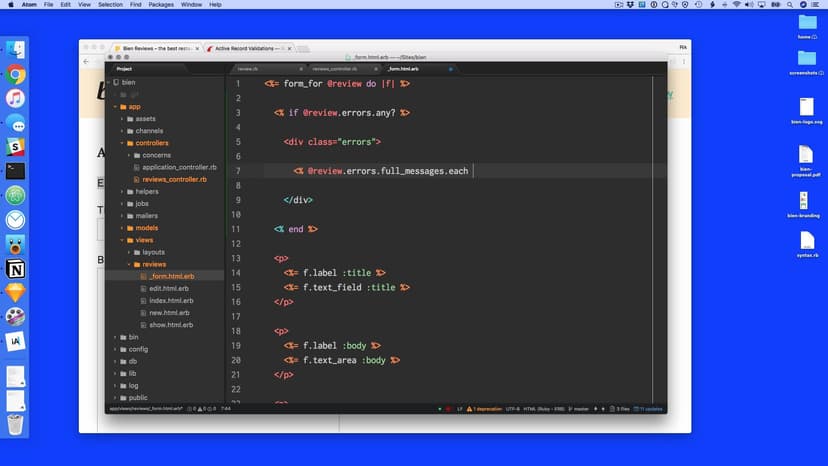This screenshot has height=466, width=828.
Task: Open the Packages menu
Action: pyautogui.click(x=160, y=4)
